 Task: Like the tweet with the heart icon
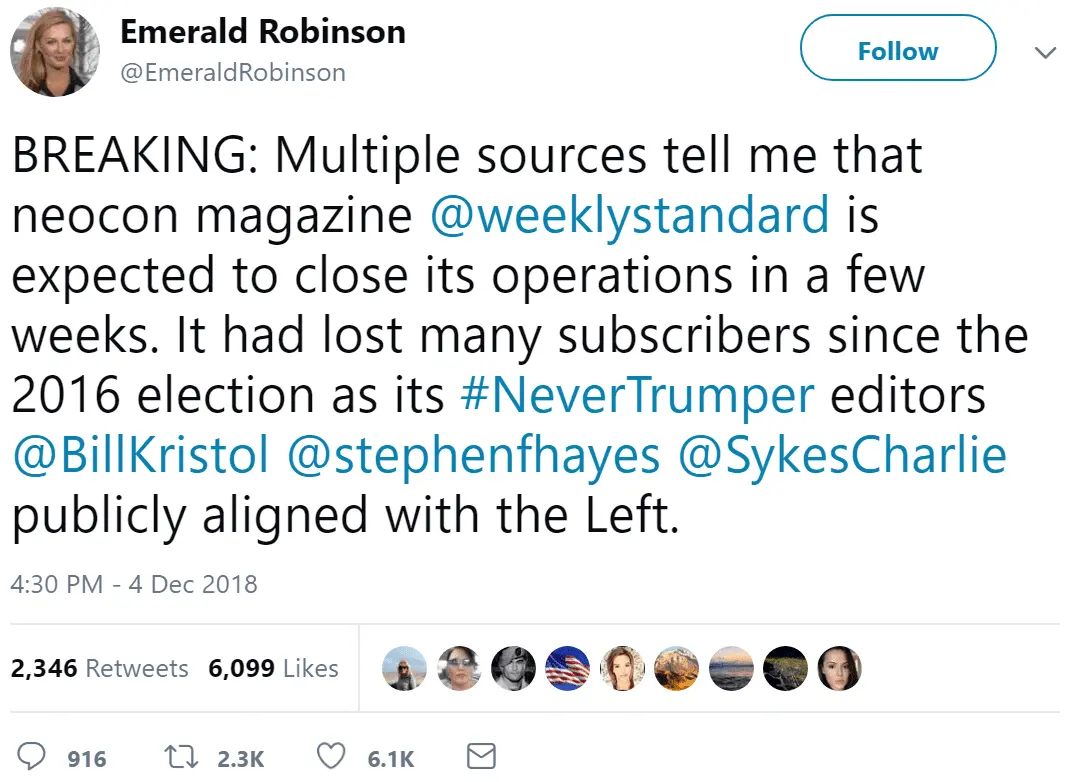pyautogui.click(x=330, y=756)
